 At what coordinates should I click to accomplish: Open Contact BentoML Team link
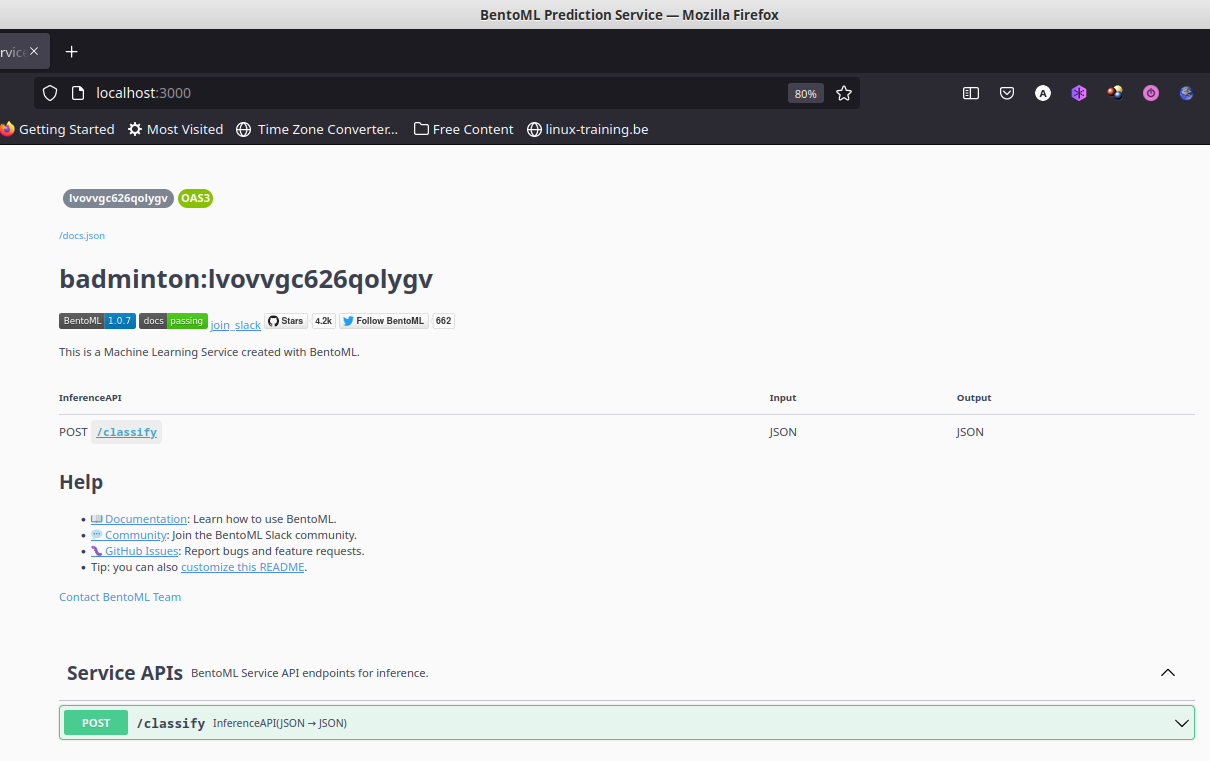120,597
